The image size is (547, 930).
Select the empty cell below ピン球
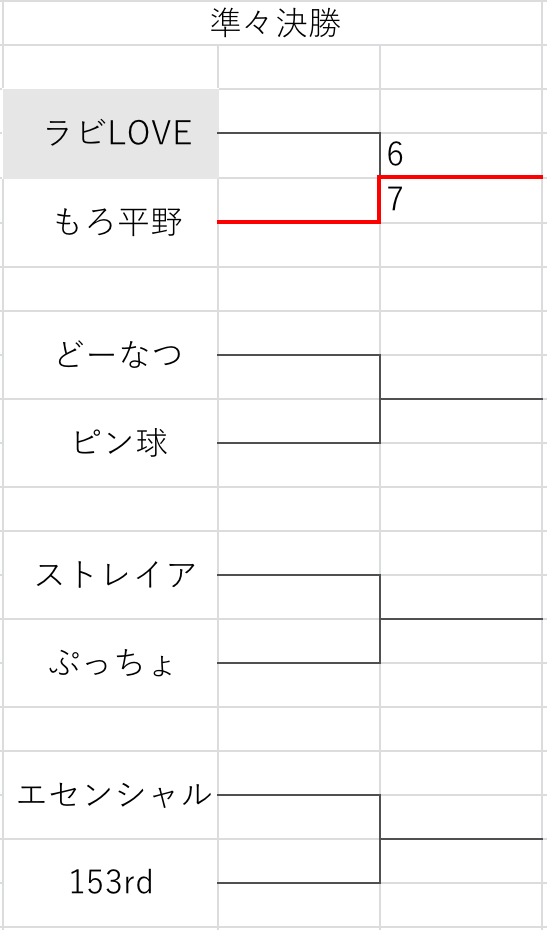[x=111, y=509]
